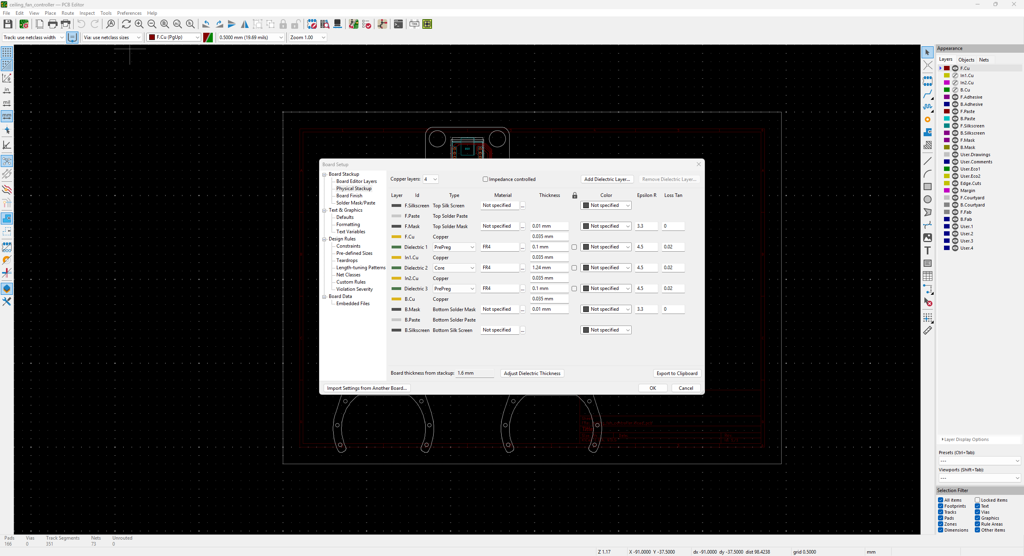Open the Track width dropdown in the toolbar
The width and height of the screenshot is (1024, 556).
33,37
